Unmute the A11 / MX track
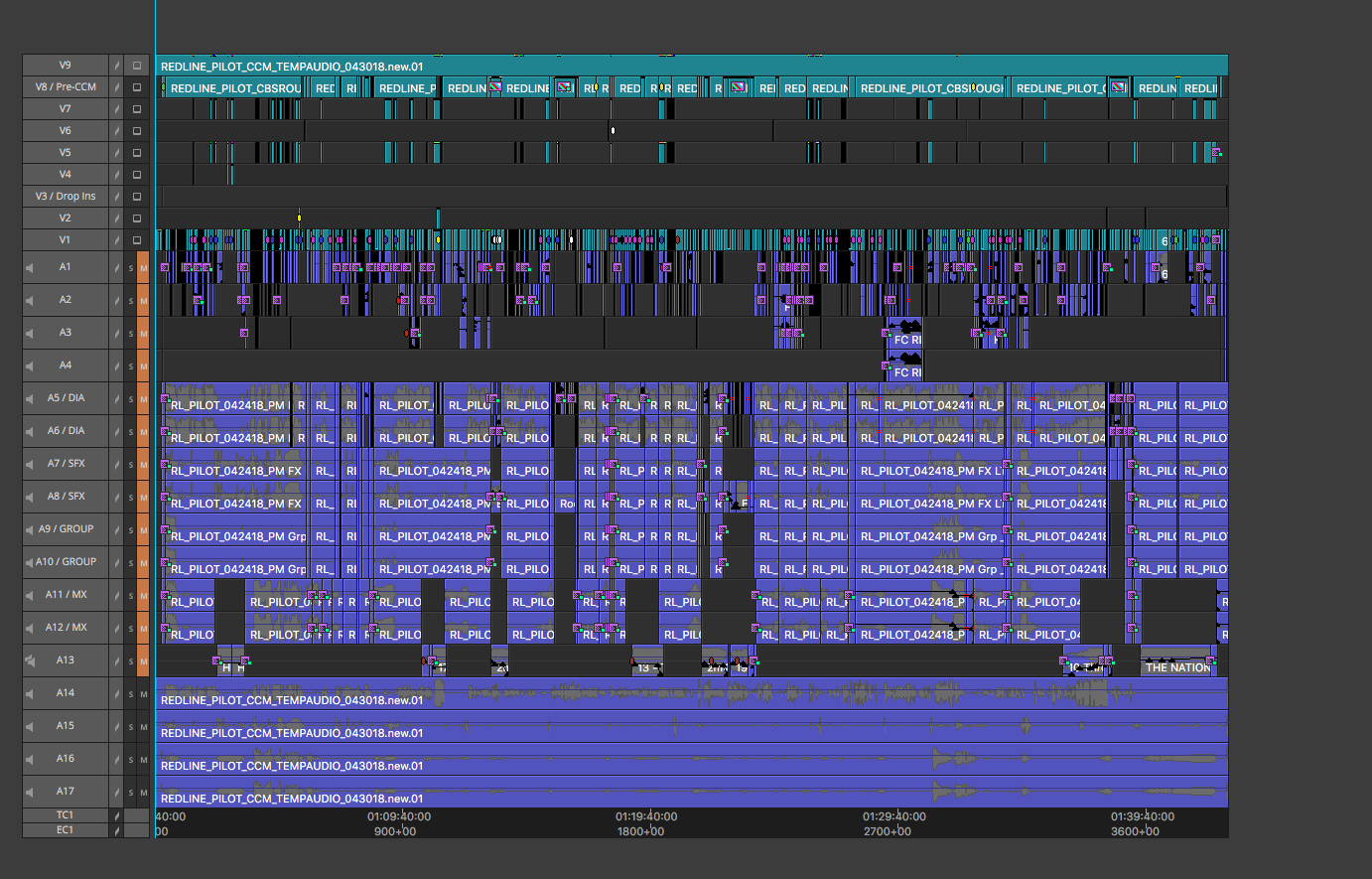1372x879 pixels. coord(143,596)
